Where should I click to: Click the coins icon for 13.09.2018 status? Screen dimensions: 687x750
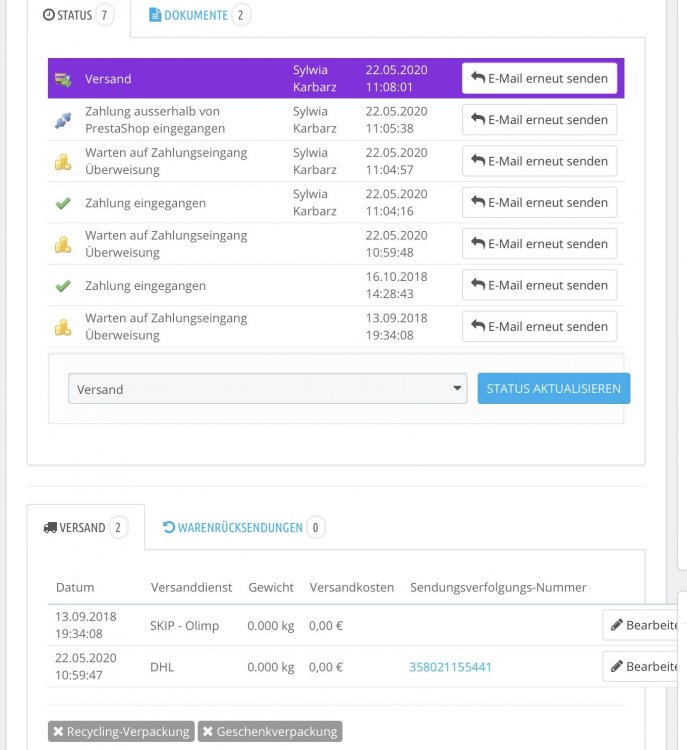[x=63, y=327]
